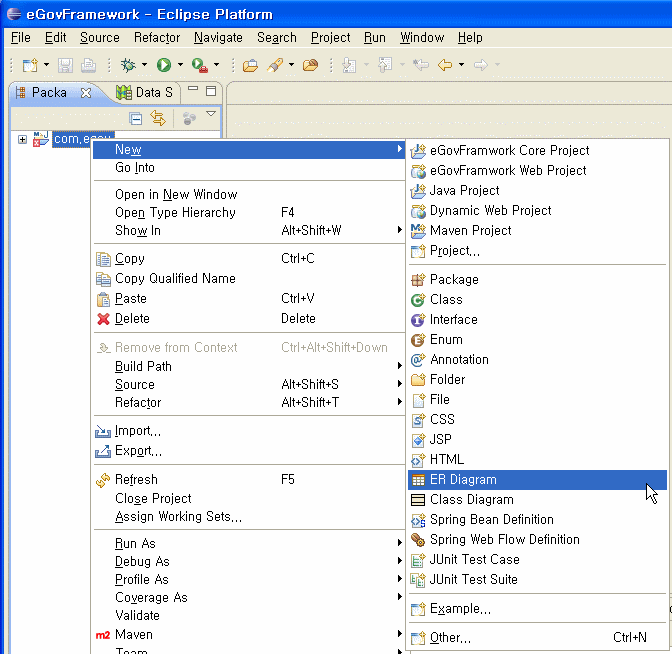Click the Debug bug icon in toolbar

click(x=128, y=65)
